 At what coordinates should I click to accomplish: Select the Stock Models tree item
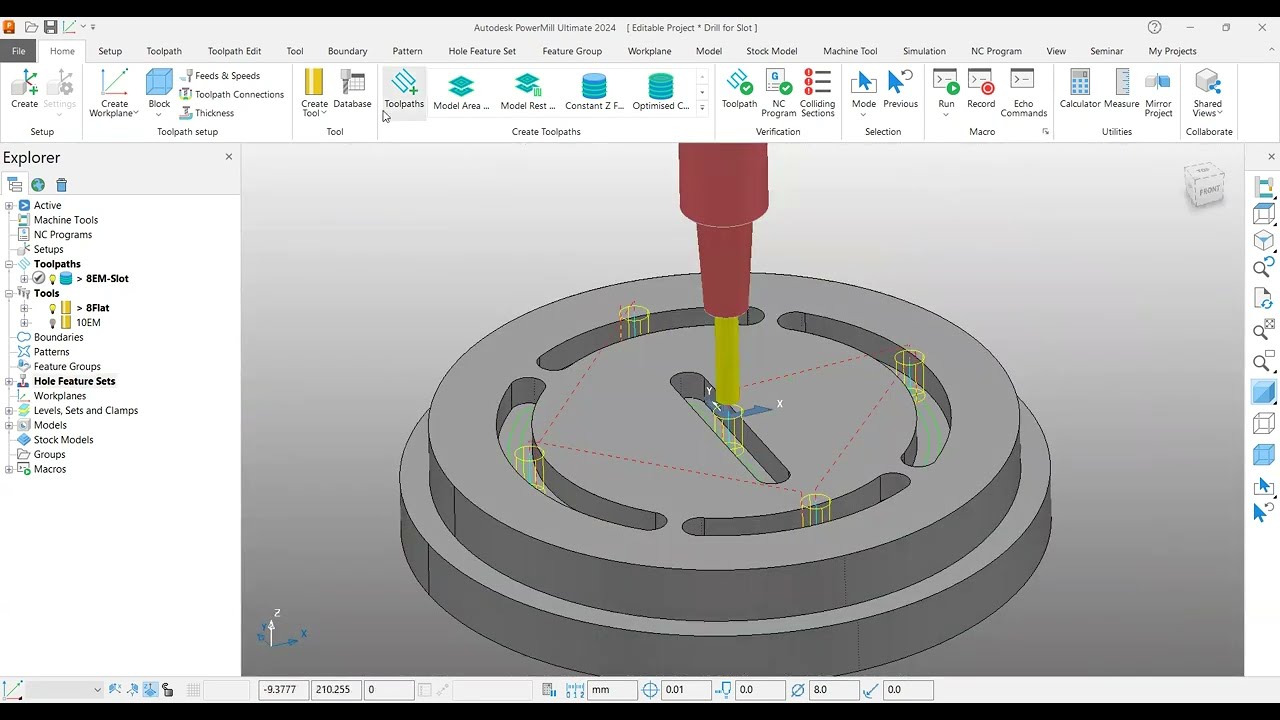pos(63,440)
